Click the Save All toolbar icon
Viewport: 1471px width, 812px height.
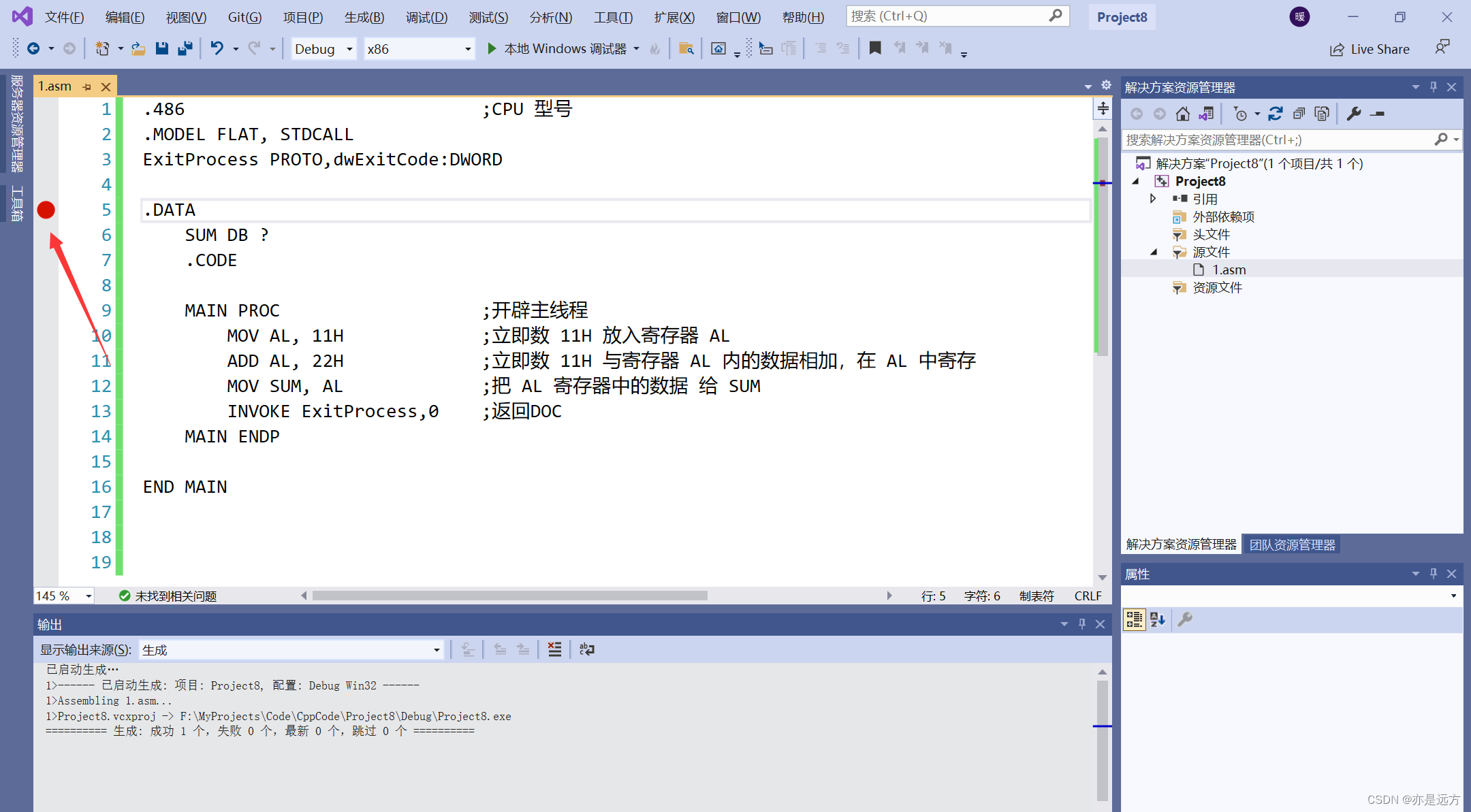(185, 48)
